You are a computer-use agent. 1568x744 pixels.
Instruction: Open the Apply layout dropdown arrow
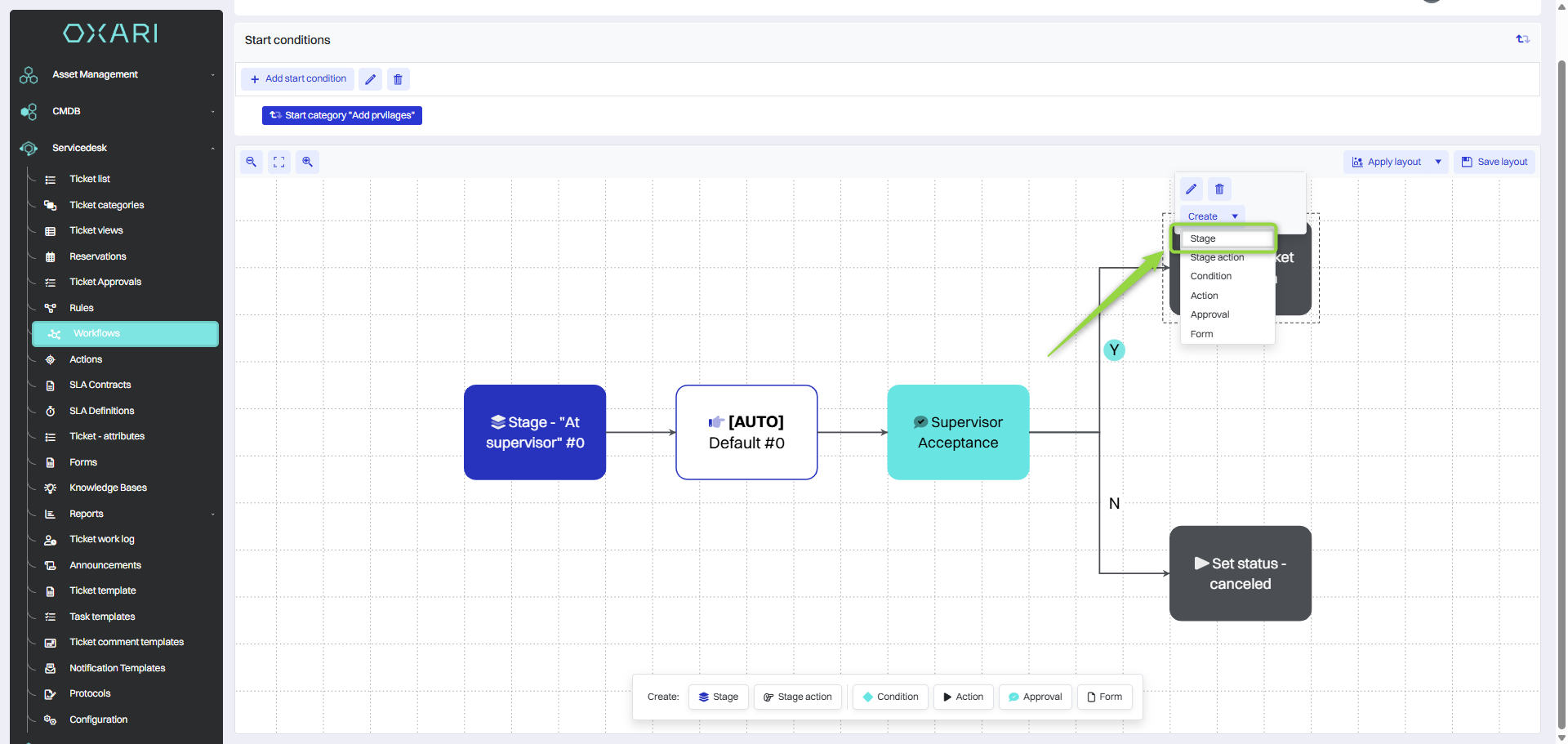click(x=1438, y=162)
